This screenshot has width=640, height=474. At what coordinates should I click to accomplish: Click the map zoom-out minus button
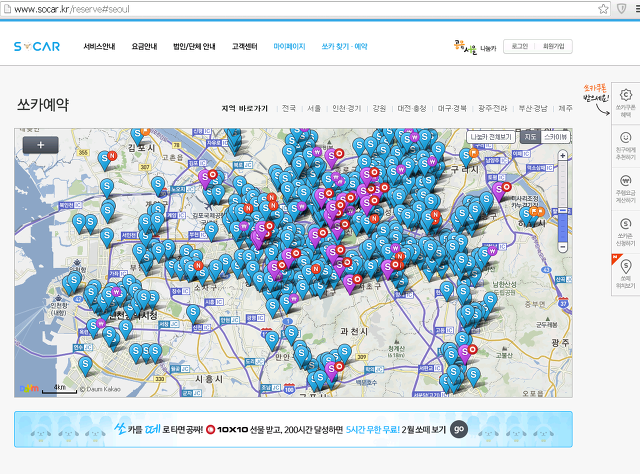click(563, 247)
